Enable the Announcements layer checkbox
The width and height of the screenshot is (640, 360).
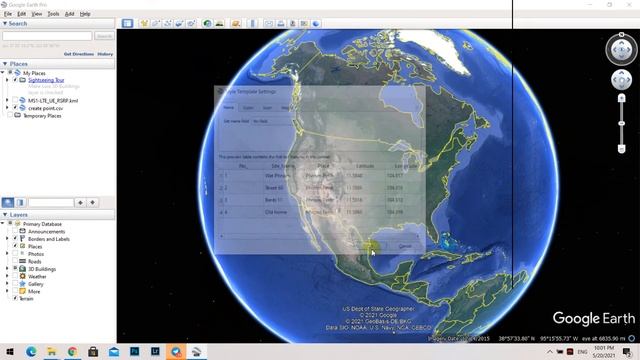(15, 231)
